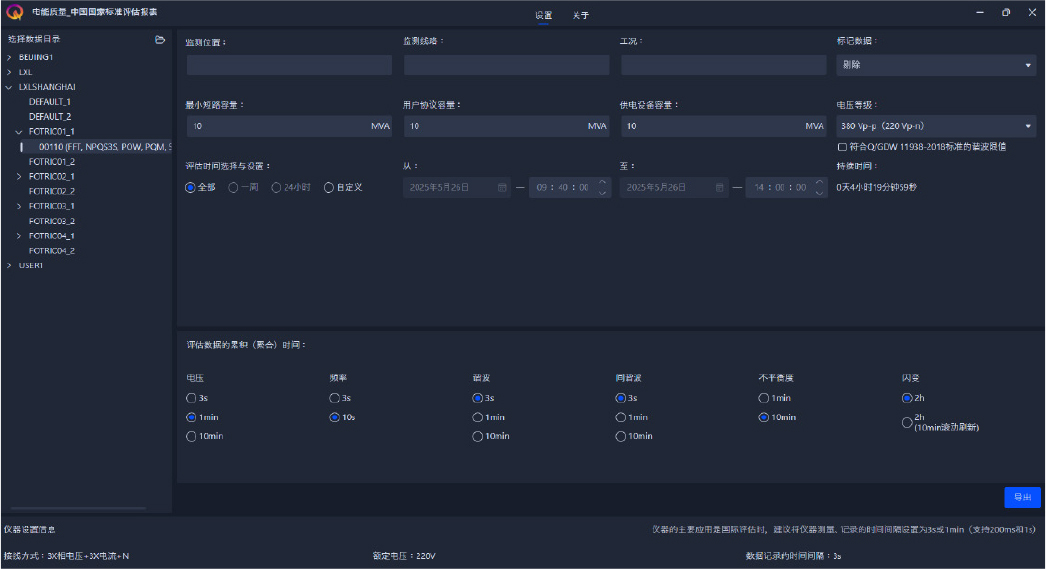Click the restore window icon in title bar
1046x569 pixels.
point(1005,13)
